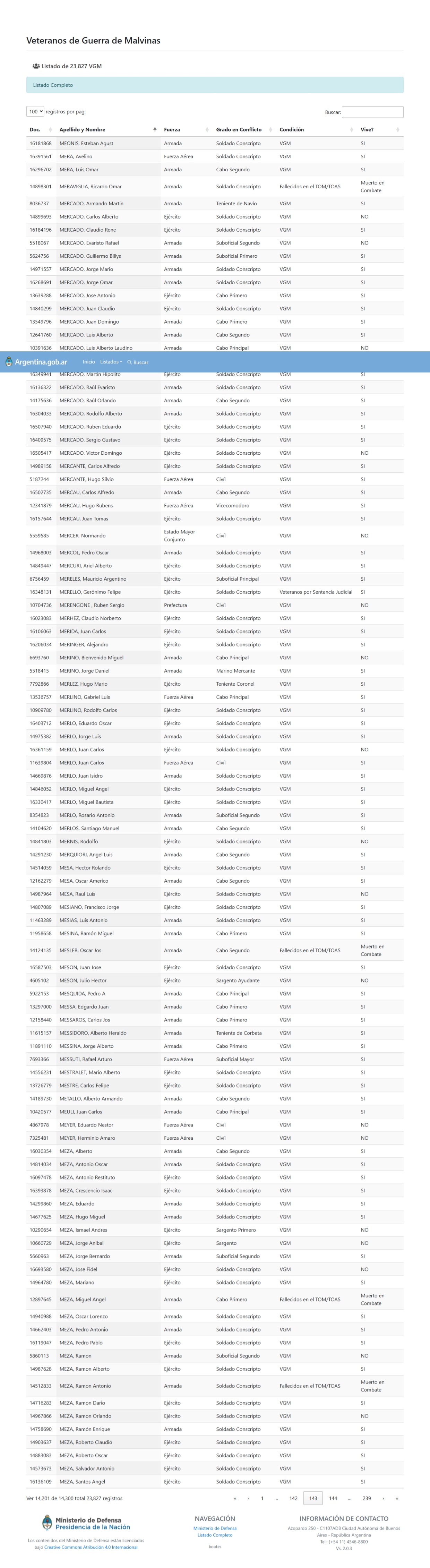Open page 144 of the list
Screen dimensions: 430x1568
tap(333, 1498)
